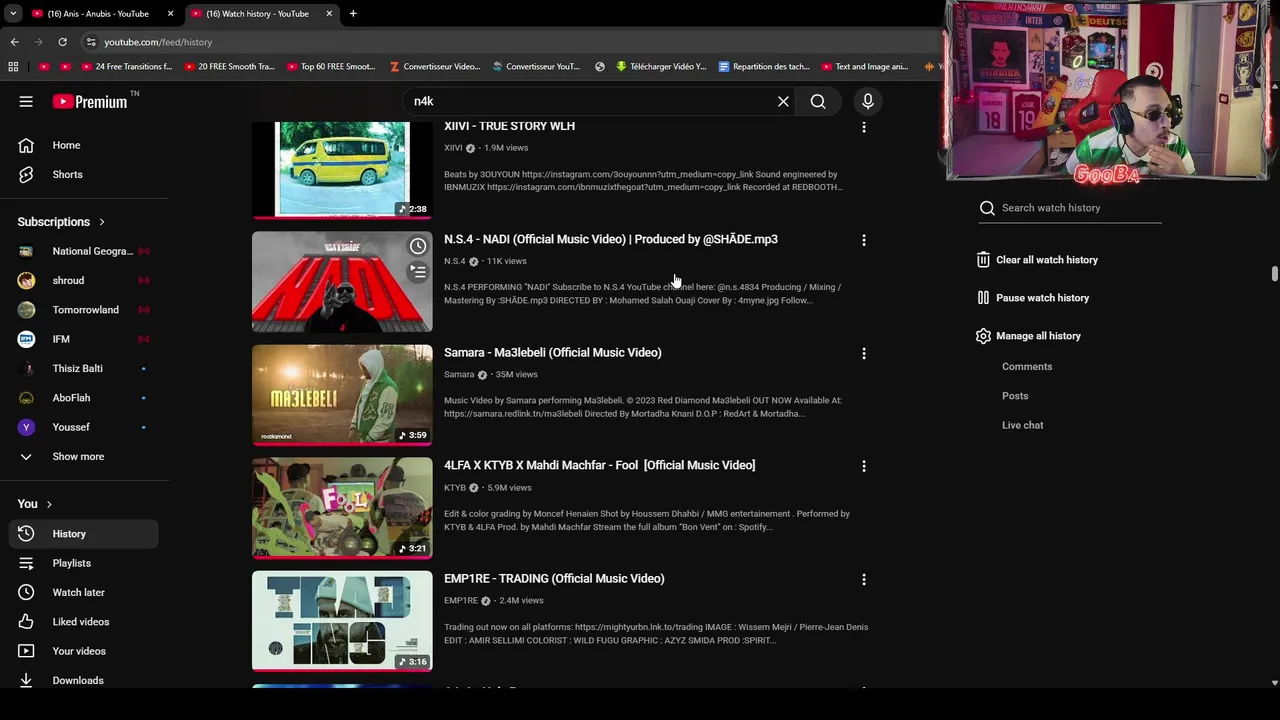
Task: Open more actions for 4LFA Fool video
Action: pyautogui.click(x=864, y=466)
